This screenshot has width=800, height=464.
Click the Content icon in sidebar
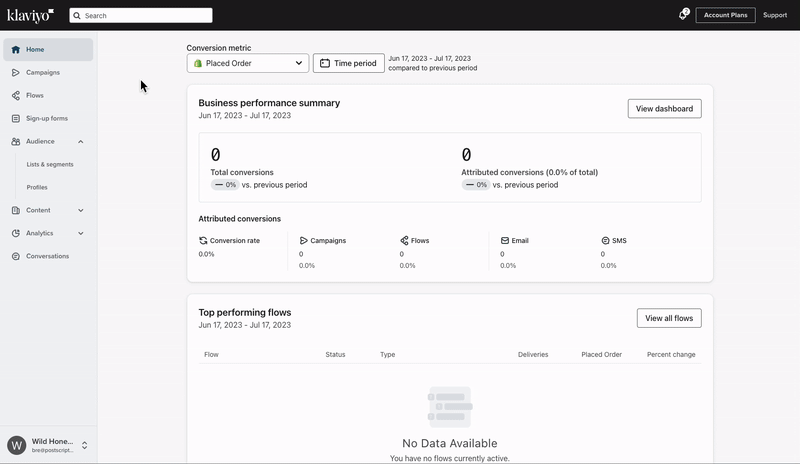pyautogui.click(x=16, y=210)
